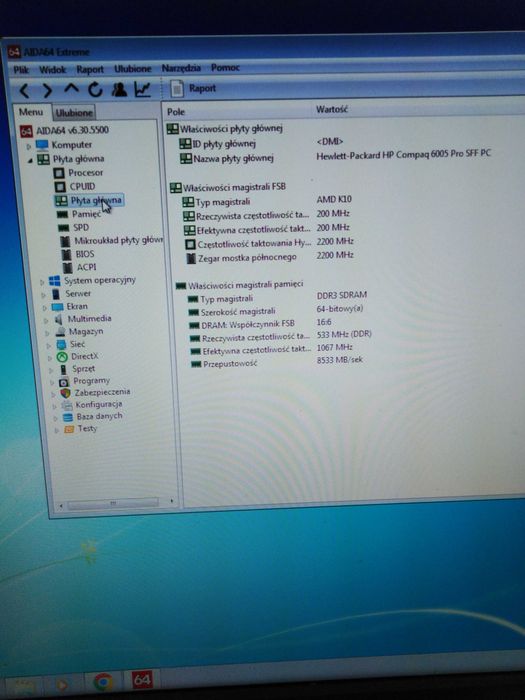Viewport: 525px width, 700px height.
Task: Click the icon beside Konfiguracja
Action: point(67,405)
